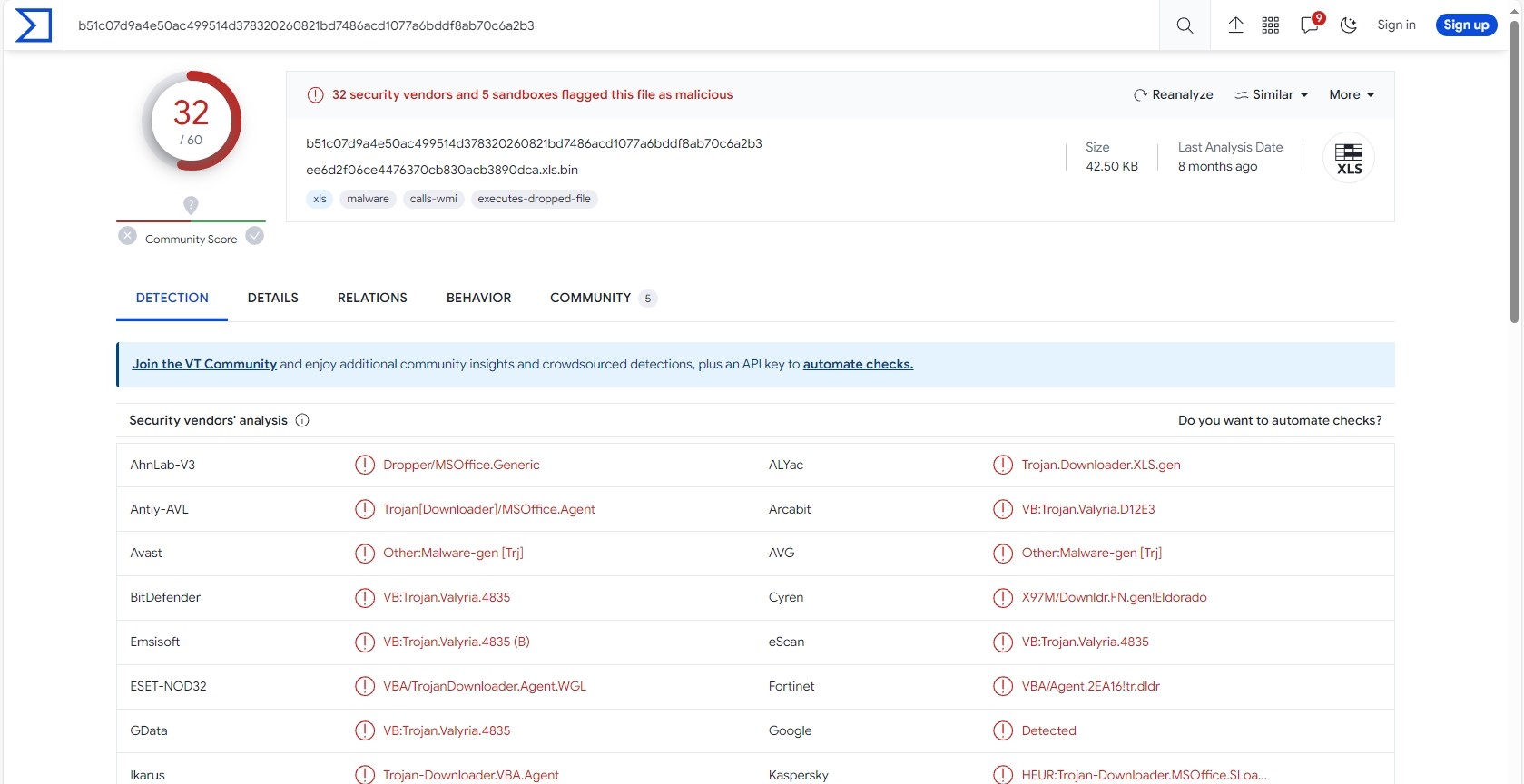The image size is (1524, 784).
Task: Click the Google detection alert icon
Action: tap(1003, 730)
